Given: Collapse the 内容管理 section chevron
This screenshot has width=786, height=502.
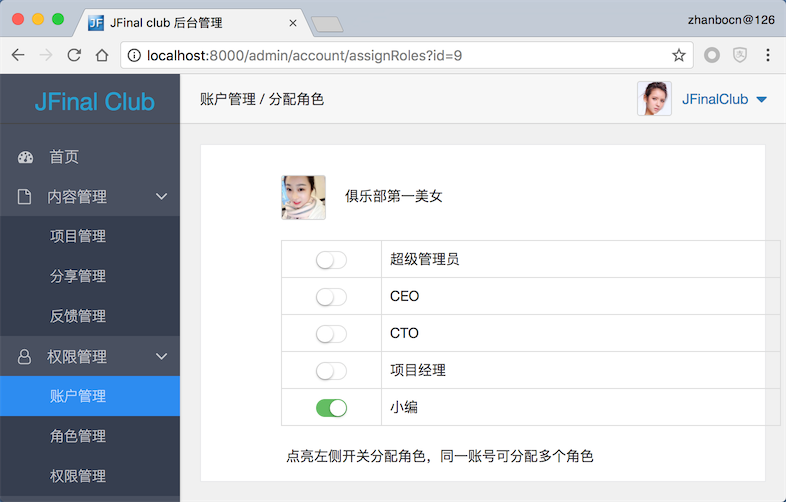Looking at the screenshot, I should [161, 196].
